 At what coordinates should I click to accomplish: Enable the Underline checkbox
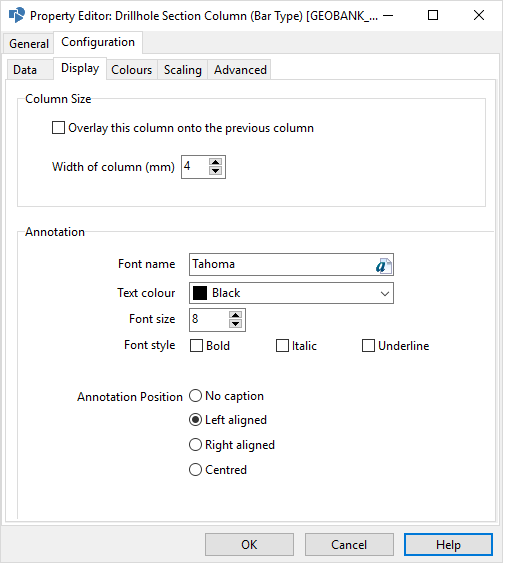tap(370, 347)
